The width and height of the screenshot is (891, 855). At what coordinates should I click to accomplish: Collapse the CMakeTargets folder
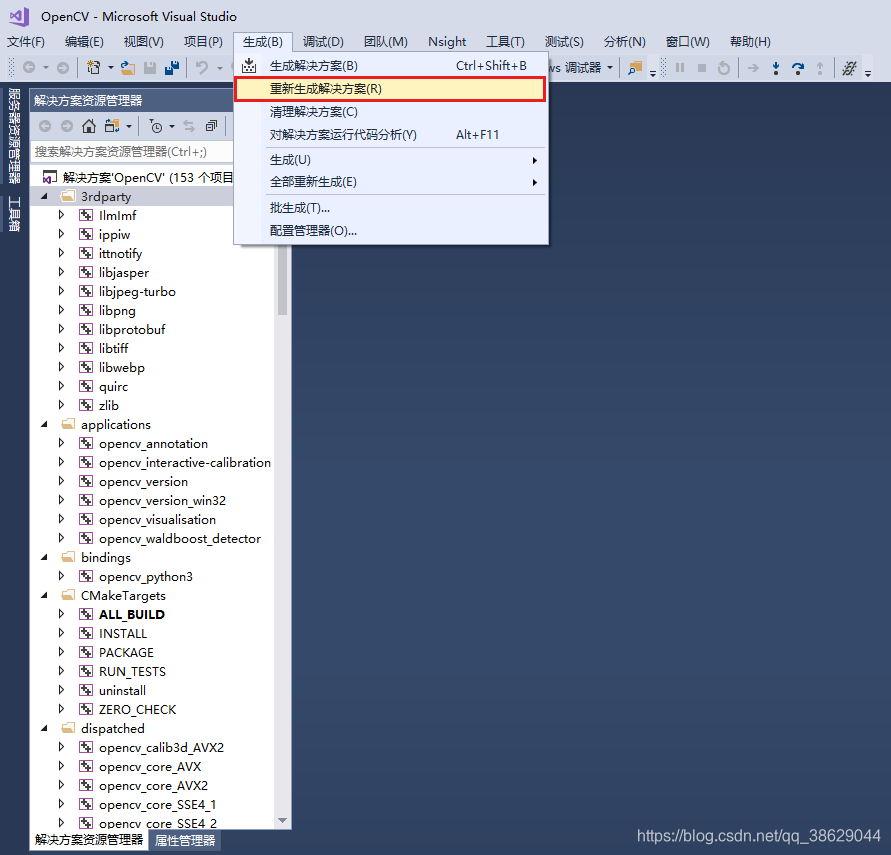44,595
